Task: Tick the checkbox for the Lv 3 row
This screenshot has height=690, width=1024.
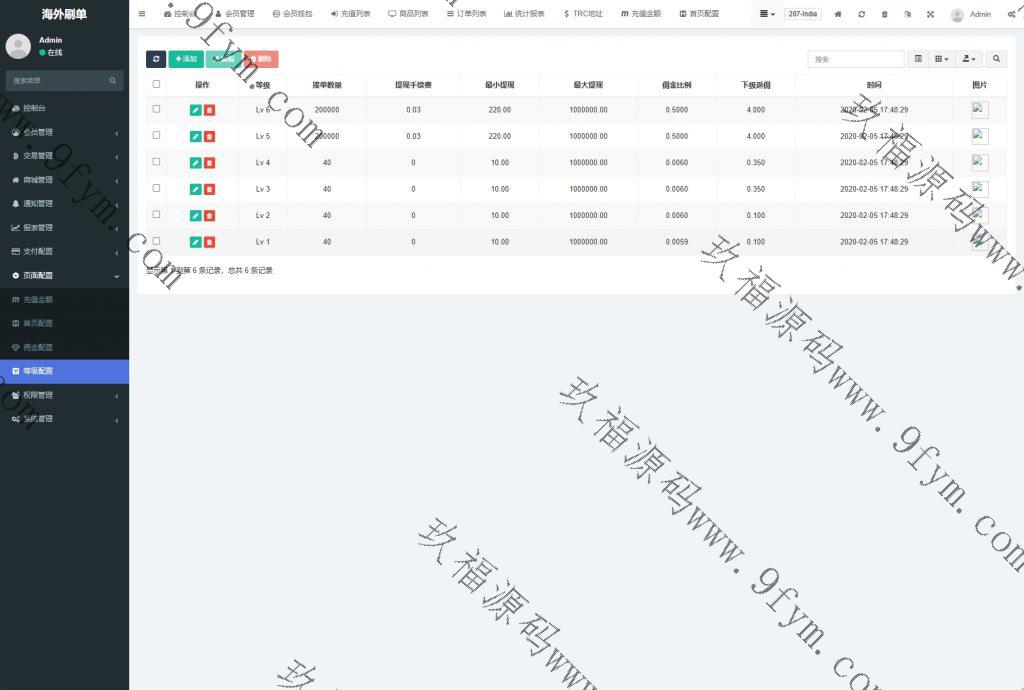Action: click(156, 188)
